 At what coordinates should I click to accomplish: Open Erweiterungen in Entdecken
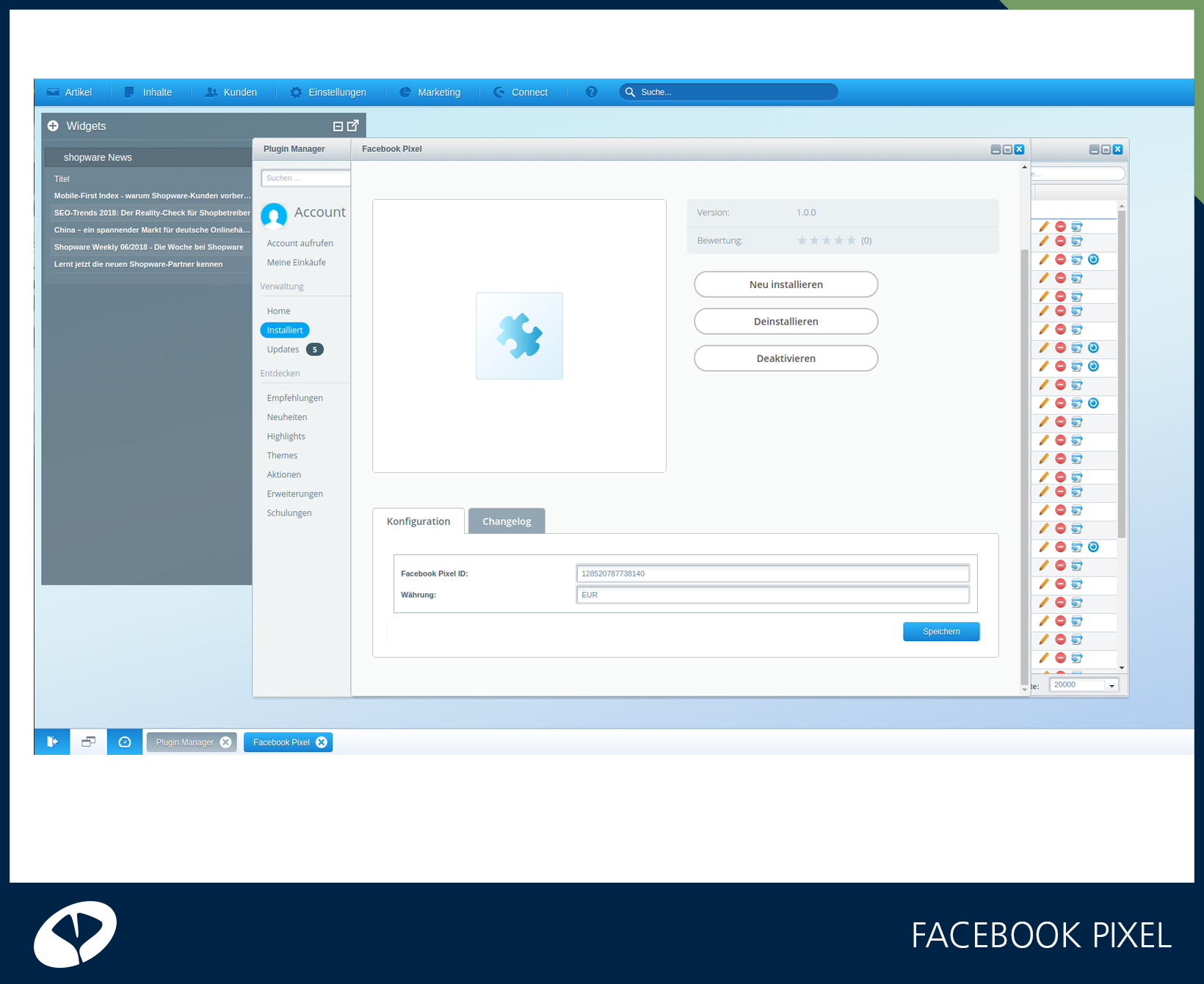click(x=294, y=493)
